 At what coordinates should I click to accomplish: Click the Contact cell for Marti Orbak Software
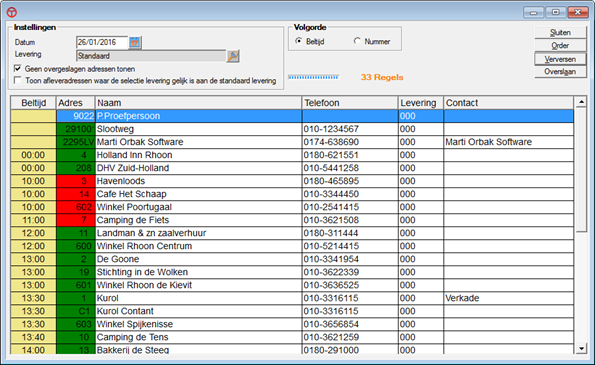click(x=508, y=142)
